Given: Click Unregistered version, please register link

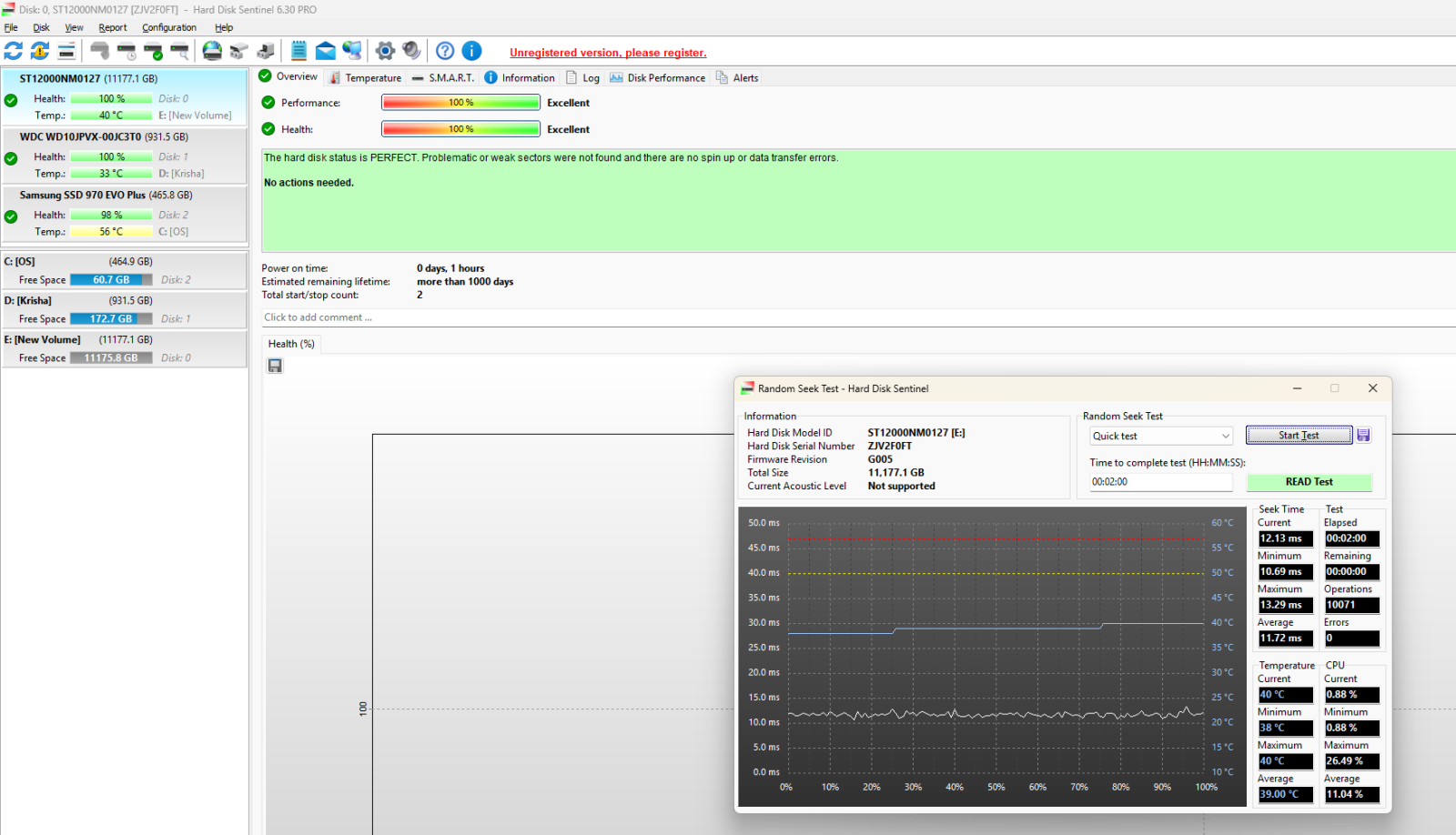Looking at the screenshot, I should 608,53.
